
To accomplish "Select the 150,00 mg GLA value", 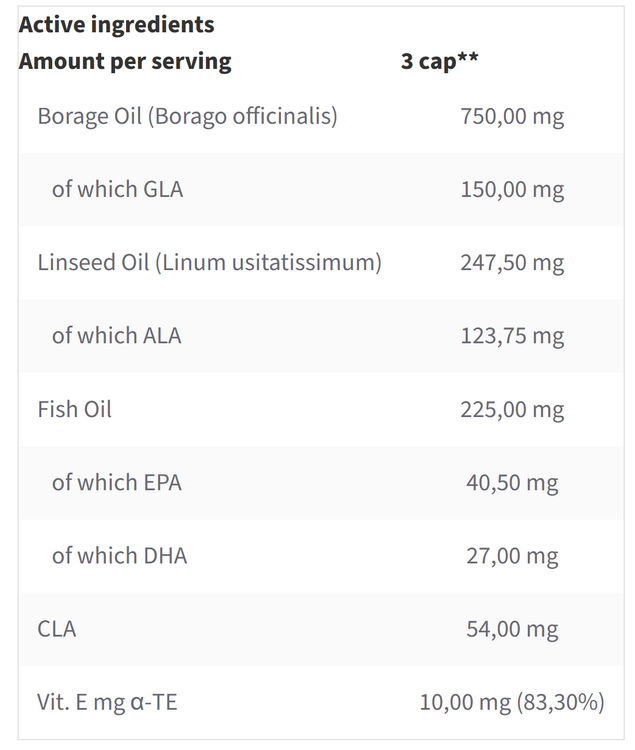I will 512,189.
